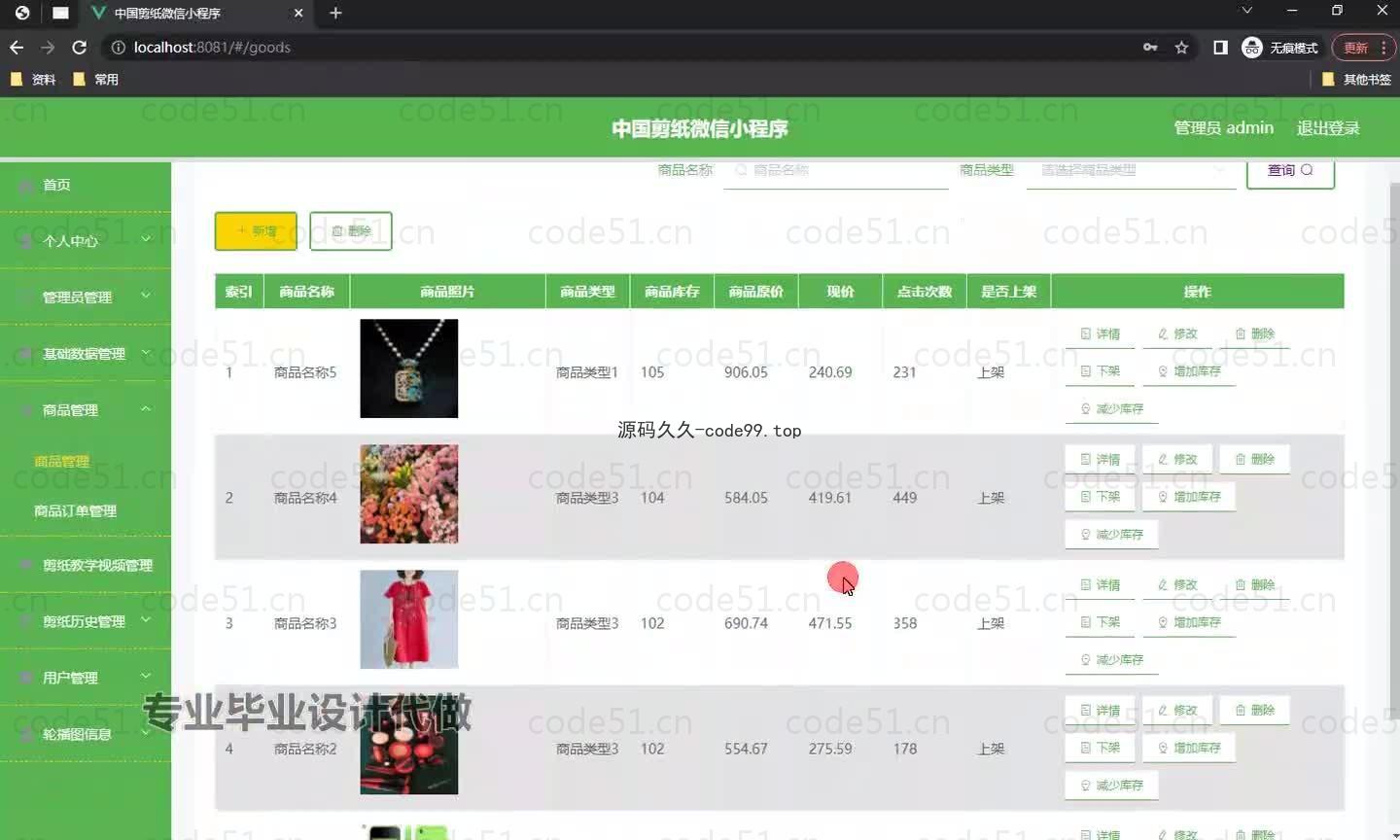Click 增加库存 for 商品名称5
The image size is (1400, 840).
[1189, 371]
